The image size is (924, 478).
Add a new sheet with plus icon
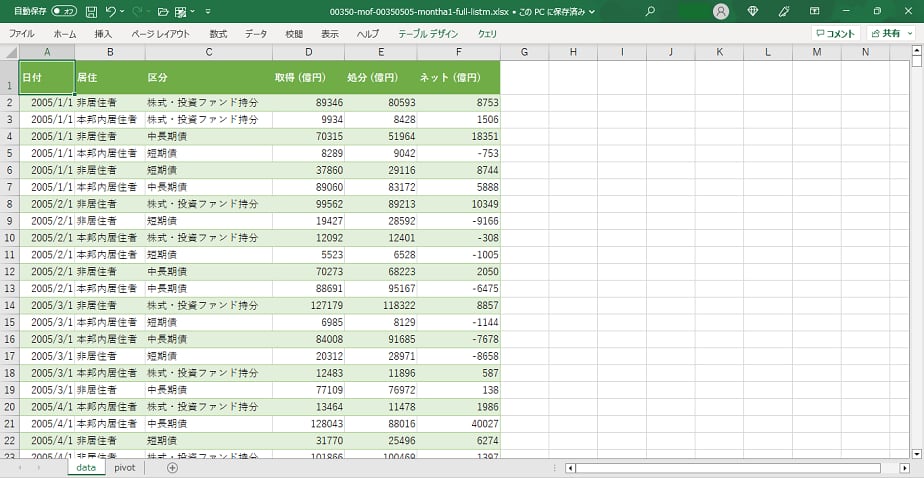(172, 467)
